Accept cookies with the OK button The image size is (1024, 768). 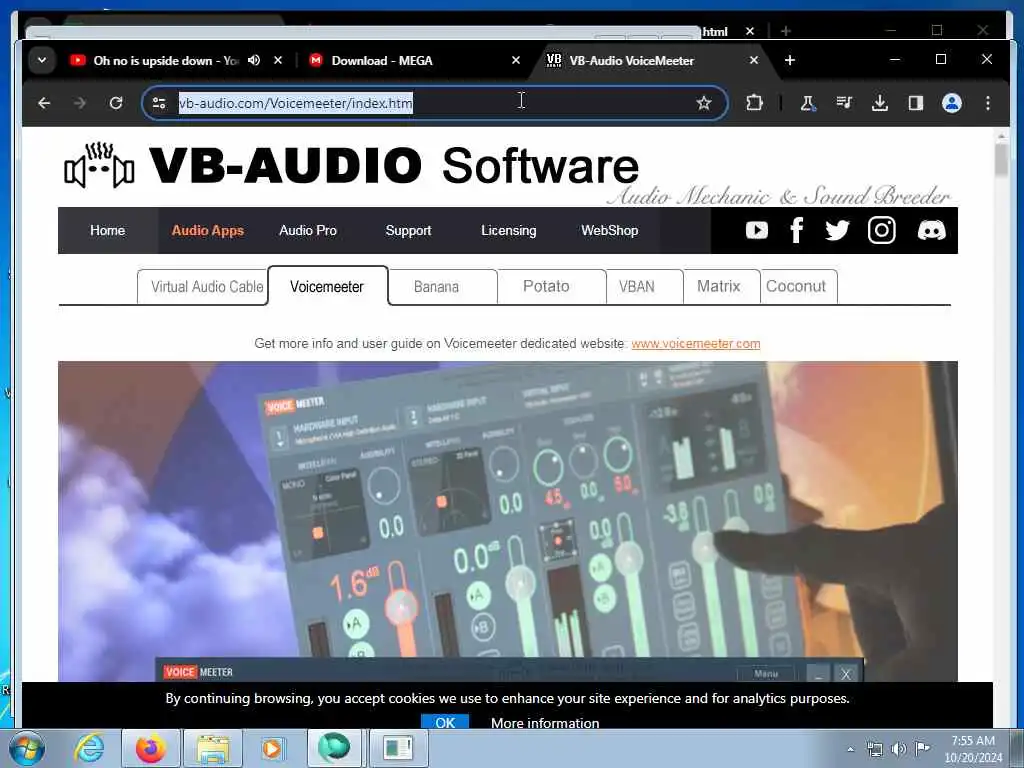[445, 722]
